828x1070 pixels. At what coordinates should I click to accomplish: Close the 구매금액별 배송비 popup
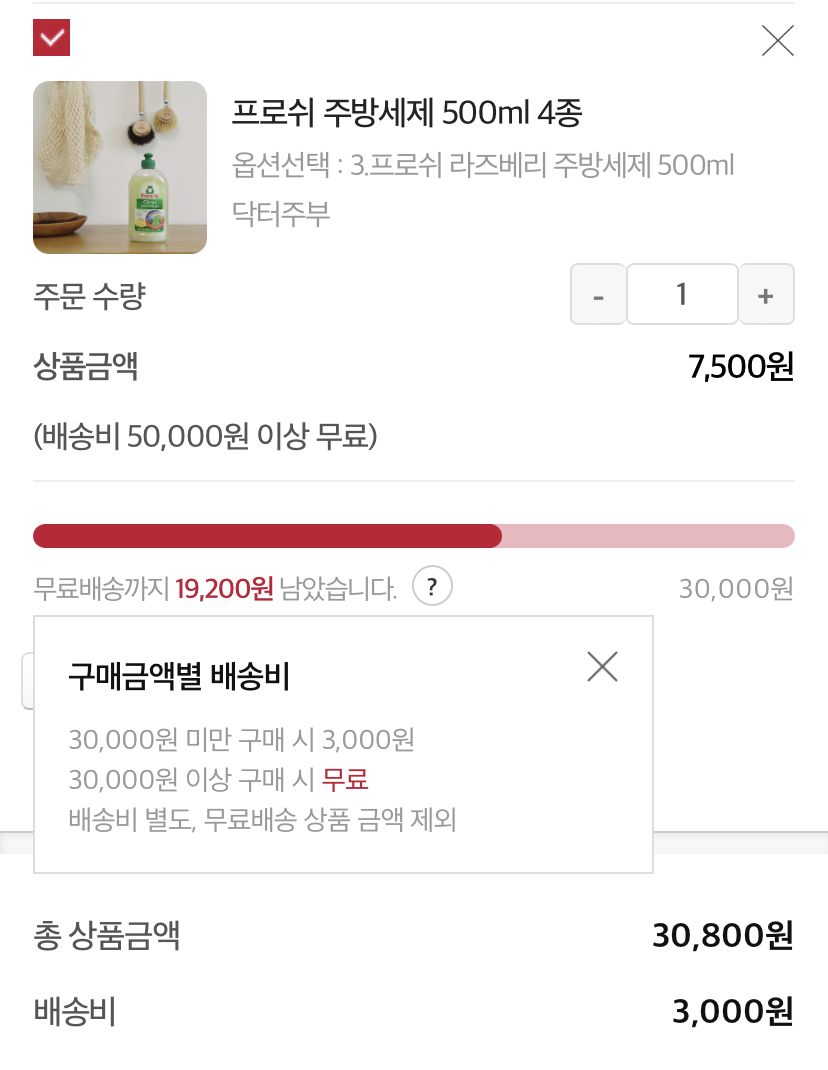pos(602,667)
